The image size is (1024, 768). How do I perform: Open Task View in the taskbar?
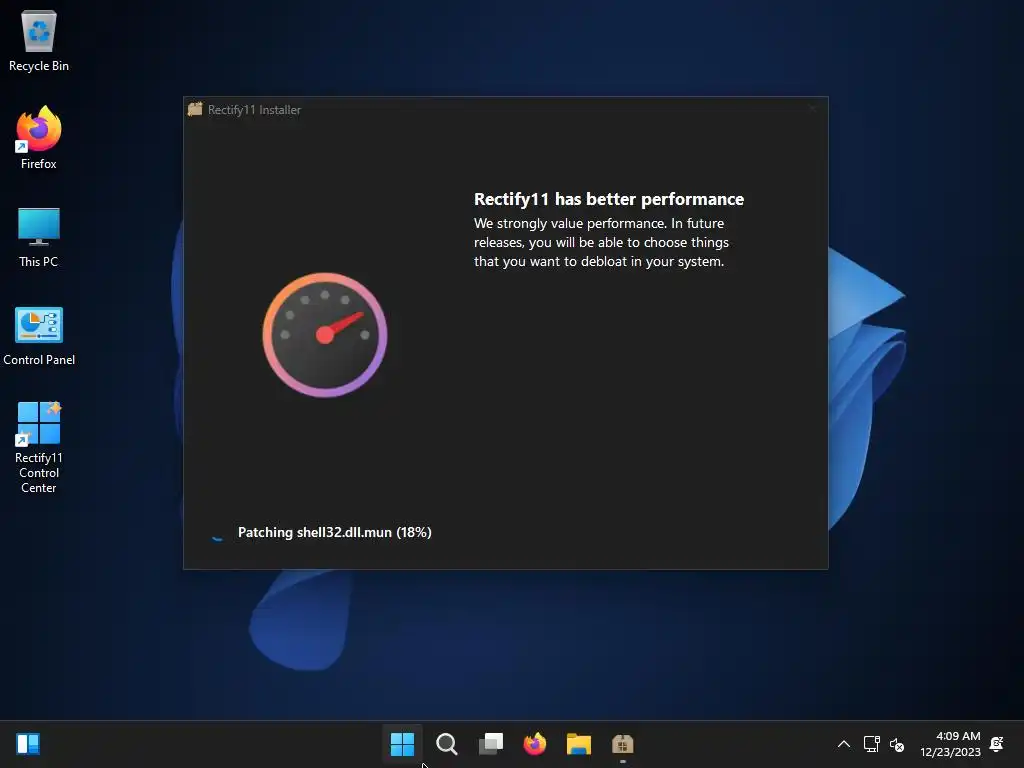(491, 744)
